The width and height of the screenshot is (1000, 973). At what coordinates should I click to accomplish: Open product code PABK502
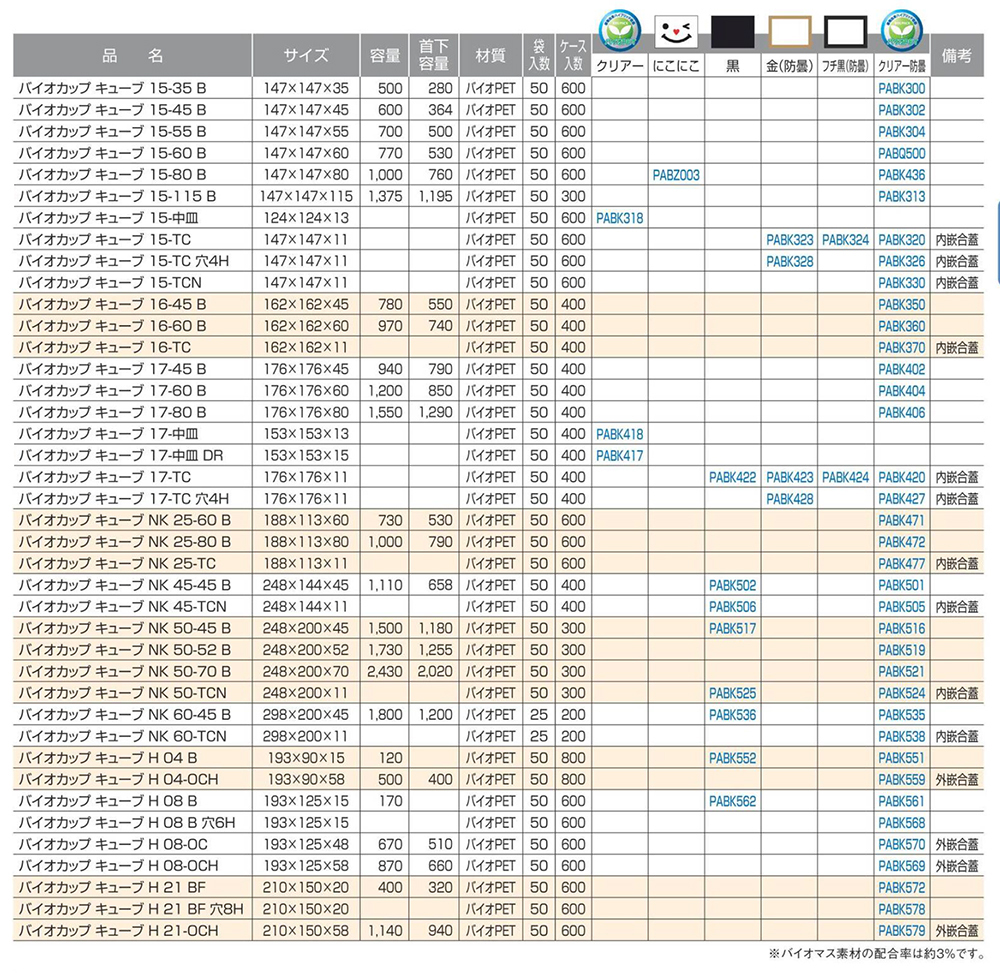click(x=733, y=586)
